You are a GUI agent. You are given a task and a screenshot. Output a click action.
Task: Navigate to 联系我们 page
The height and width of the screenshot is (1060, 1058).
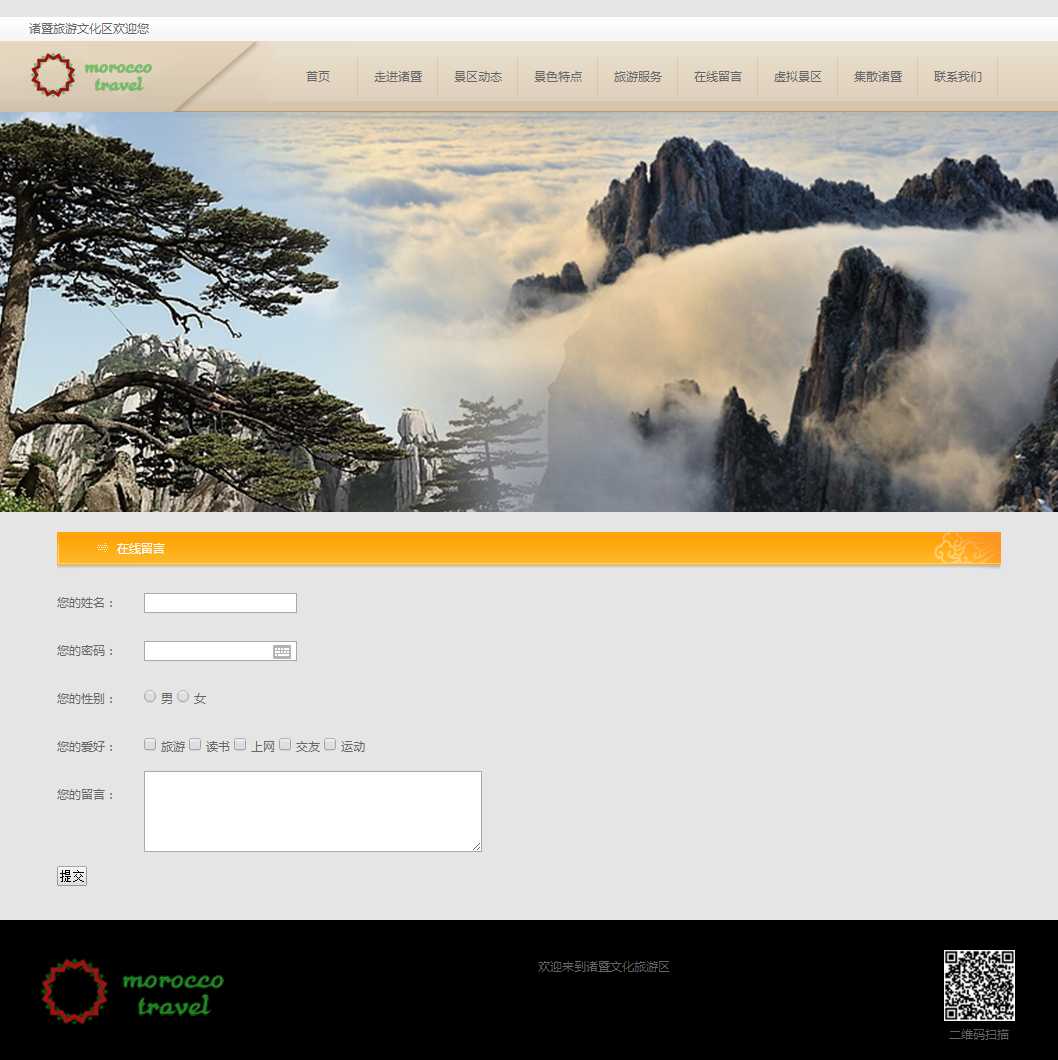click(x=958, y=77)
